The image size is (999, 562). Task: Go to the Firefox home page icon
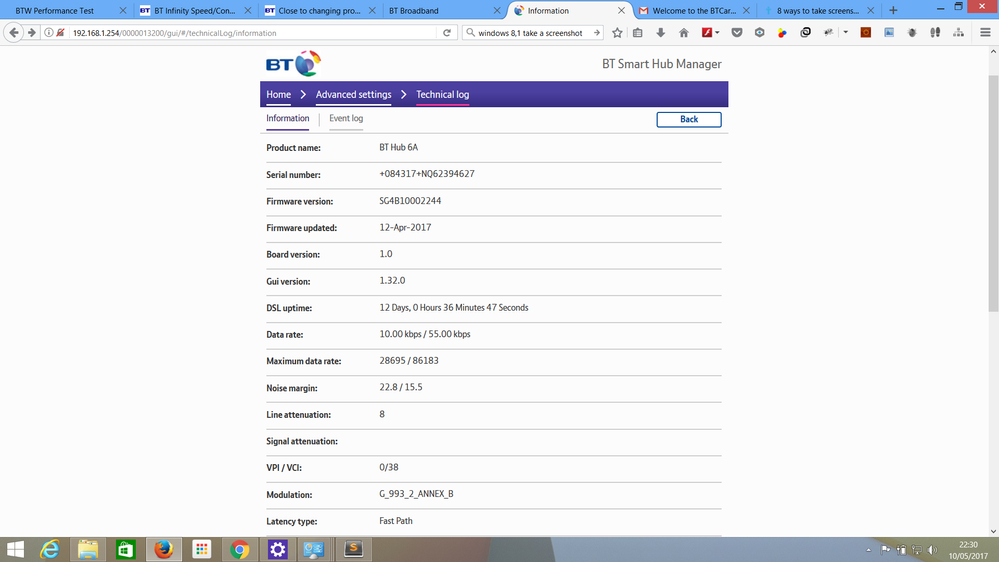684,32
